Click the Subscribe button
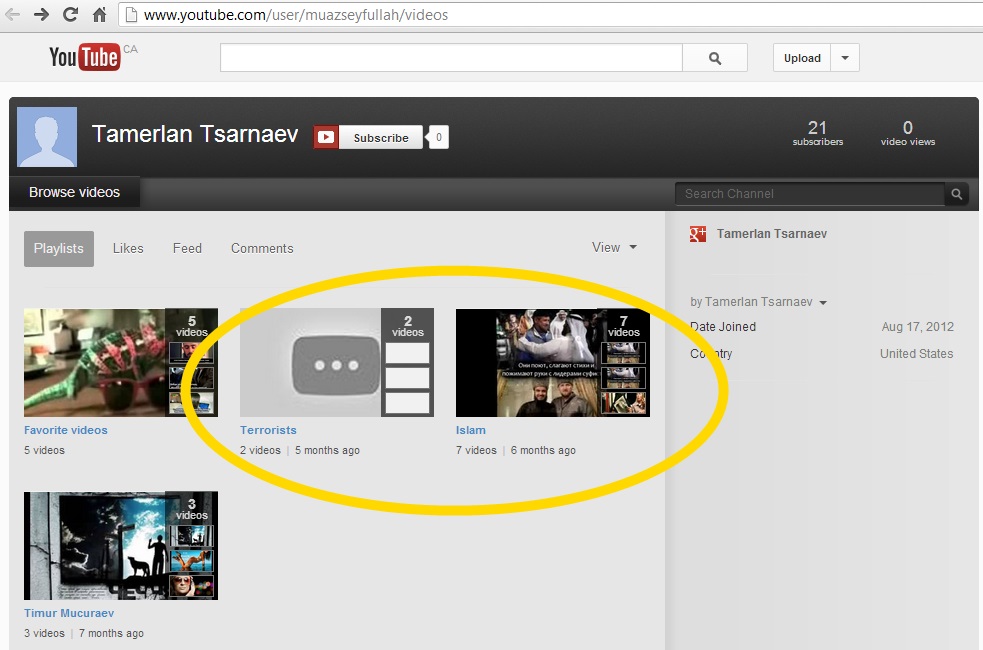Screen dimensions: 983x650 coord(381,137)
